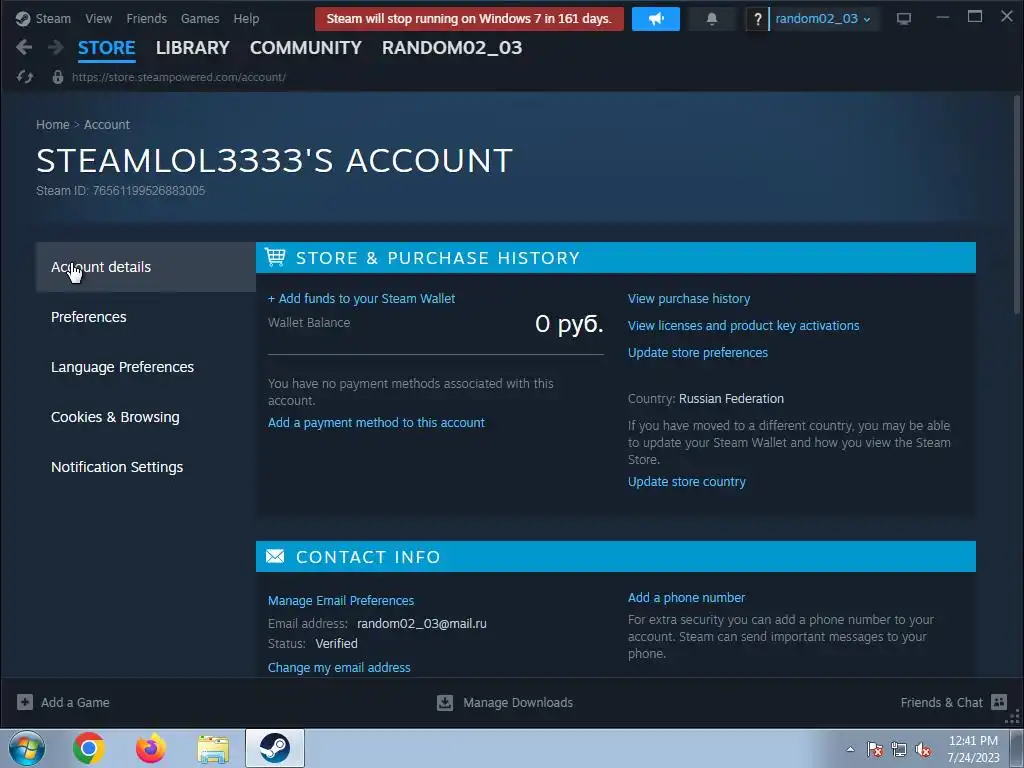This screenshot has width=1024, height=768.
Task: Click the padlock secure site icon
Action: tap(57, 77)
